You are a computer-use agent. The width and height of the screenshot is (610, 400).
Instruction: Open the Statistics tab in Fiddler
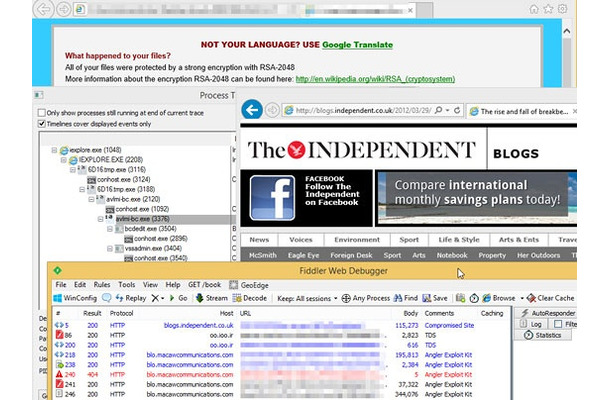pyautogui.click(x=543, y=335)
